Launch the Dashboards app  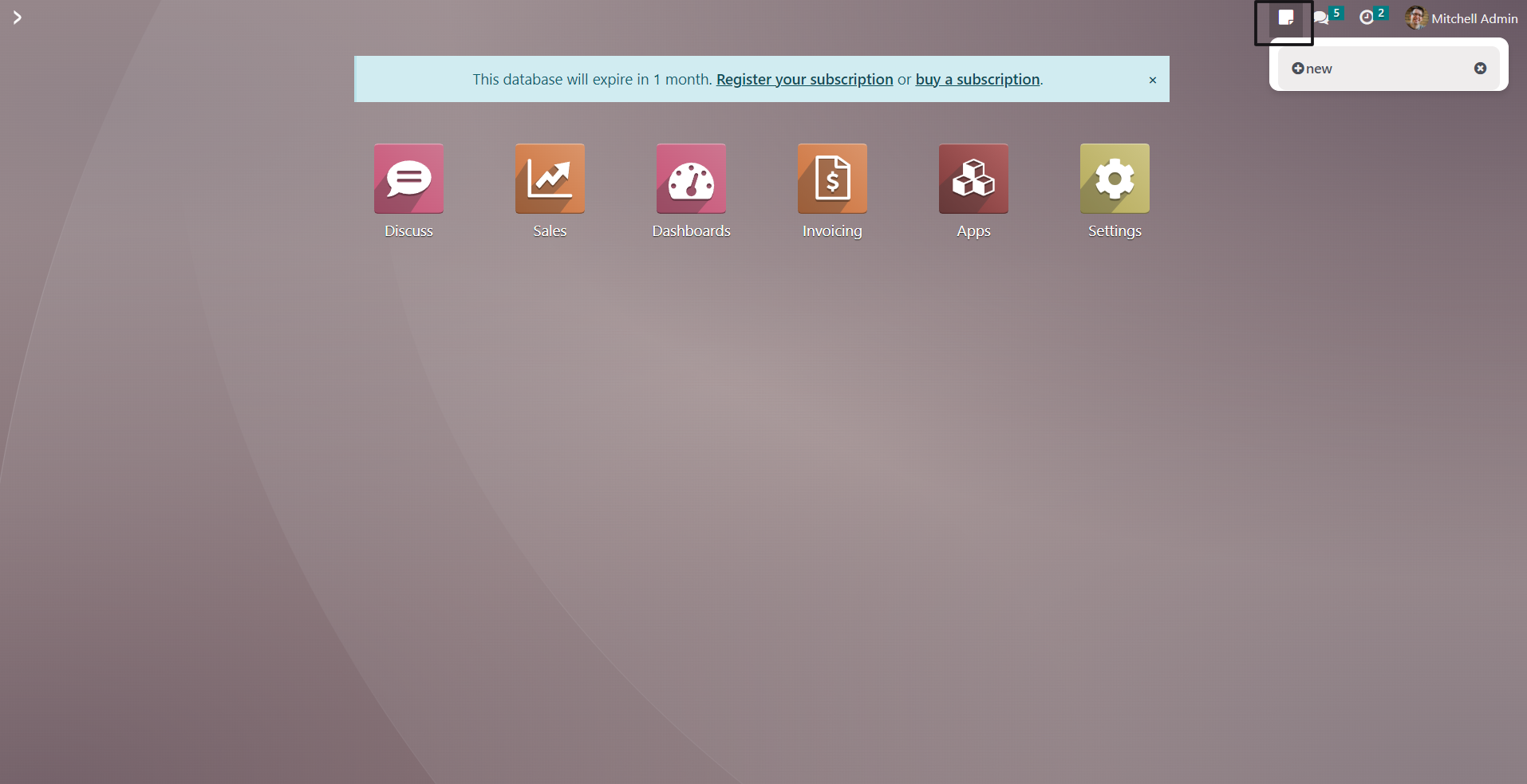pyautogui.click(x=691, y=179)
